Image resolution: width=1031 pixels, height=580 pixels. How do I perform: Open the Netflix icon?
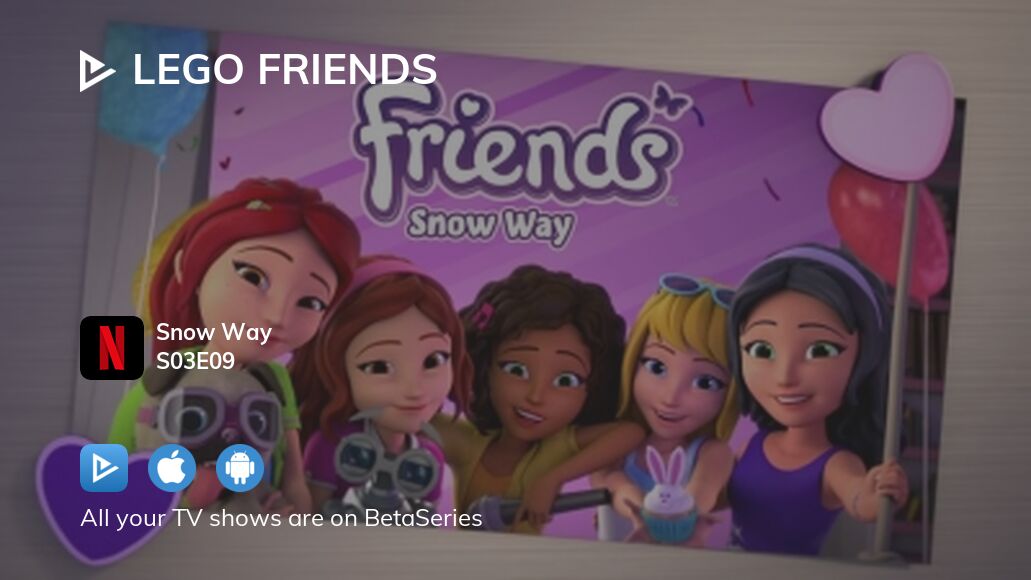(x=112, y=348)
